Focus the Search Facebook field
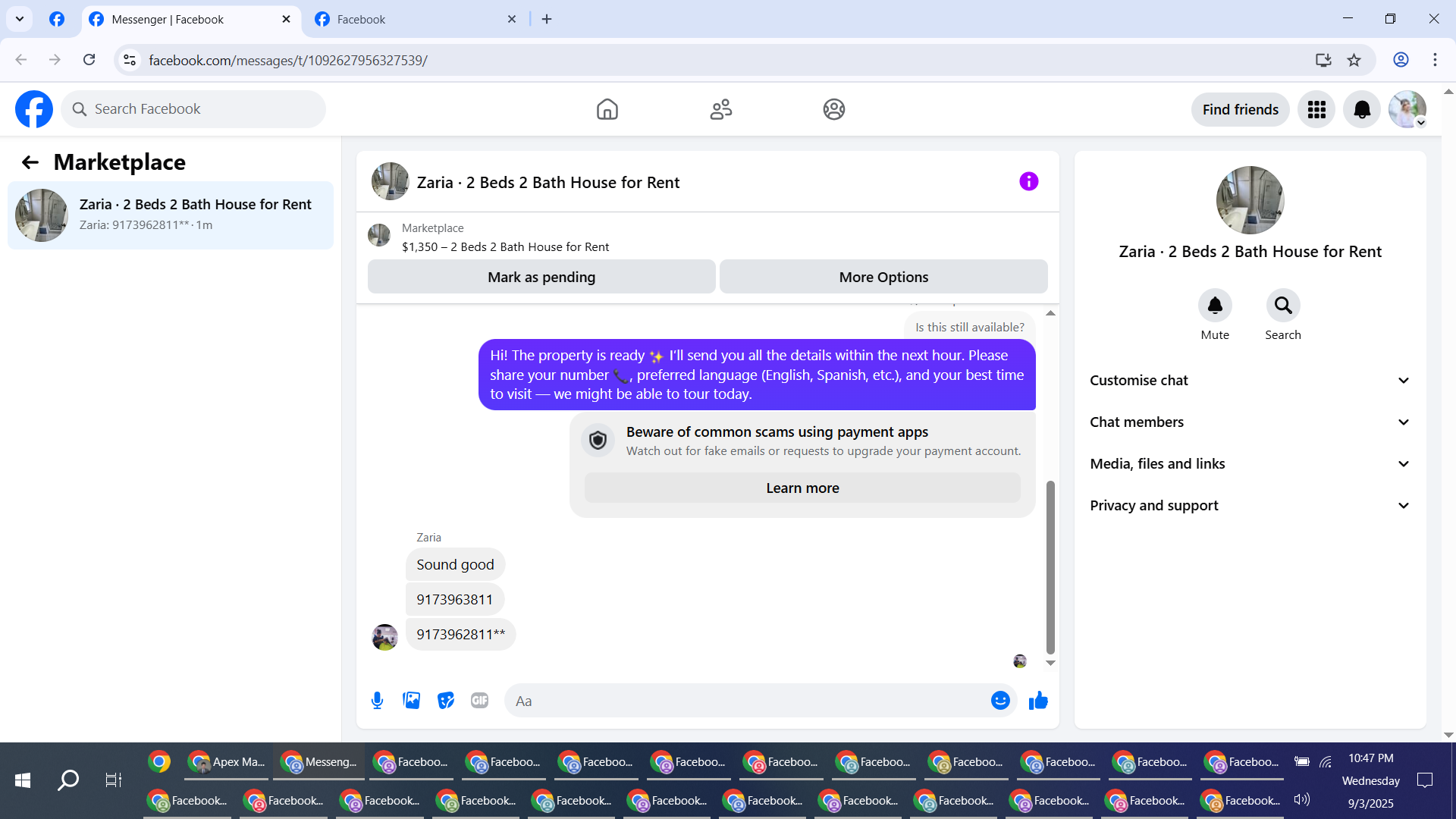The image size is (1456, 819). 193,109
